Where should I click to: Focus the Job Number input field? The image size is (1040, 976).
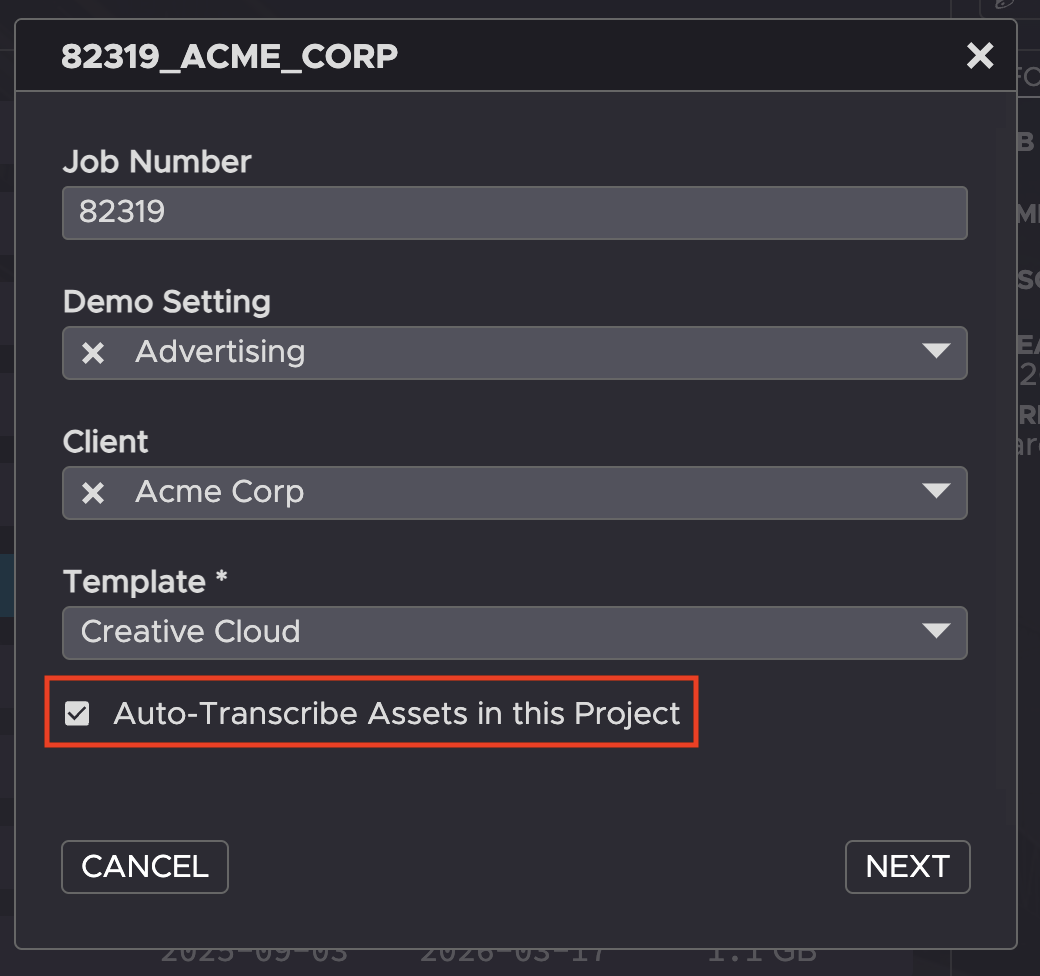coord(514,212)
